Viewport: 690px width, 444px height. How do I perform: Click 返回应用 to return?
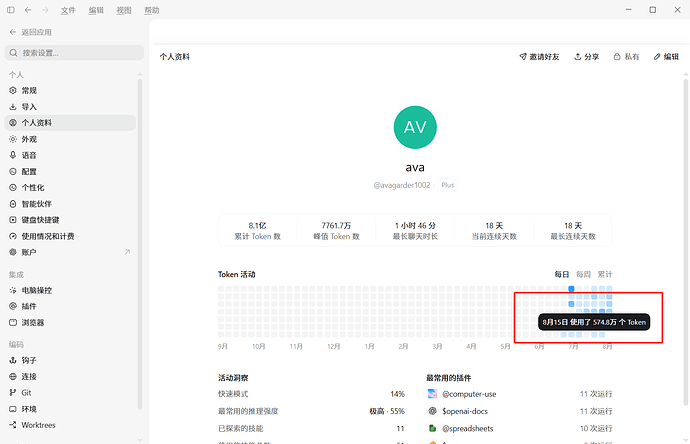(x=30, y=32)
